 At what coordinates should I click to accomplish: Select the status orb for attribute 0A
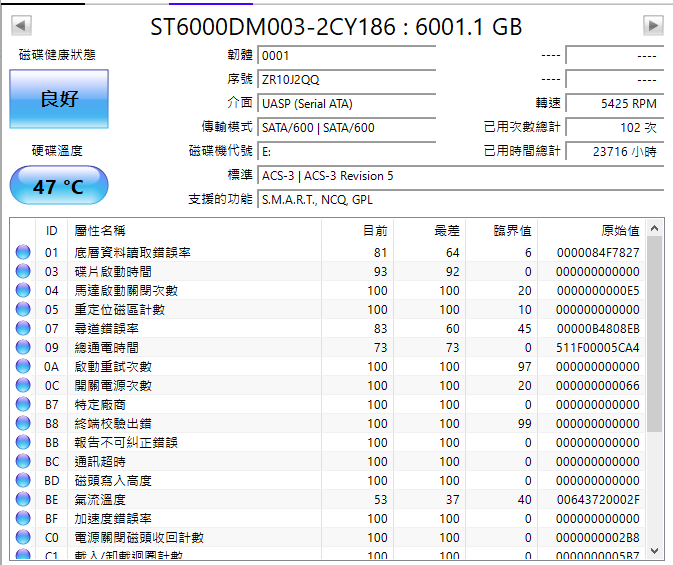pos(23,366)
